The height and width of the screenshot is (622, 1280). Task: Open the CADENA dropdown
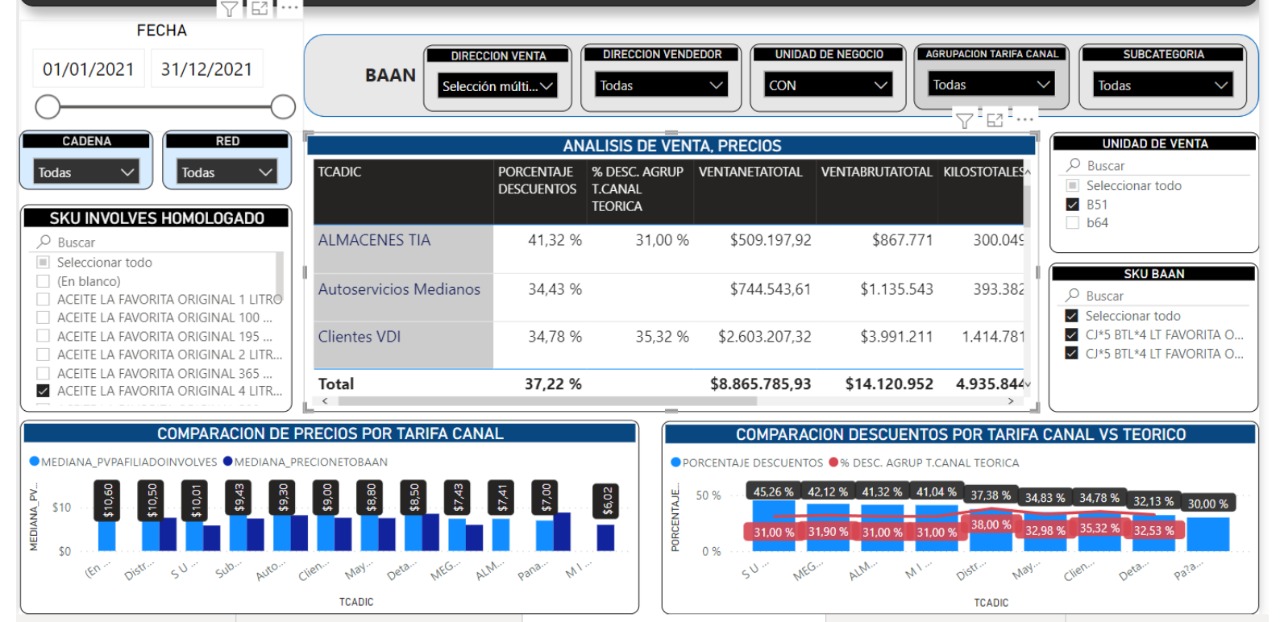coord(87,173)
